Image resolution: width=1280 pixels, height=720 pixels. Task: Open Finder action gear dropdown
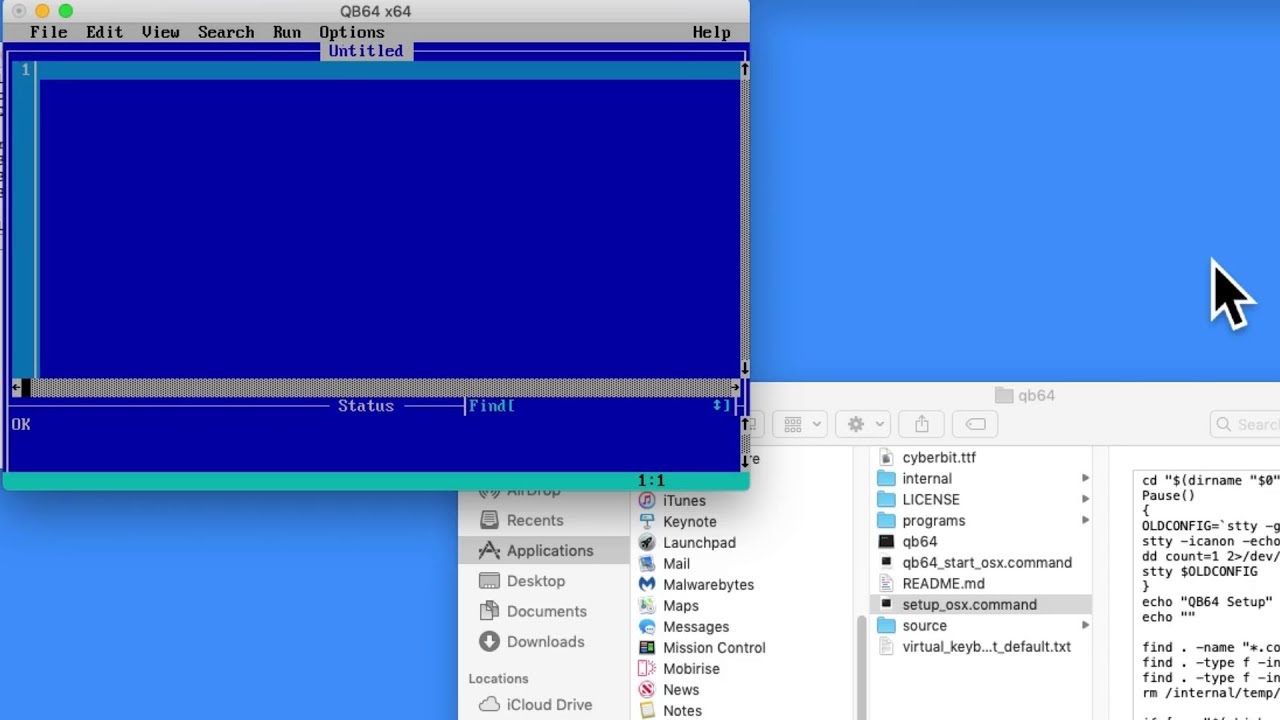point(862,424)
